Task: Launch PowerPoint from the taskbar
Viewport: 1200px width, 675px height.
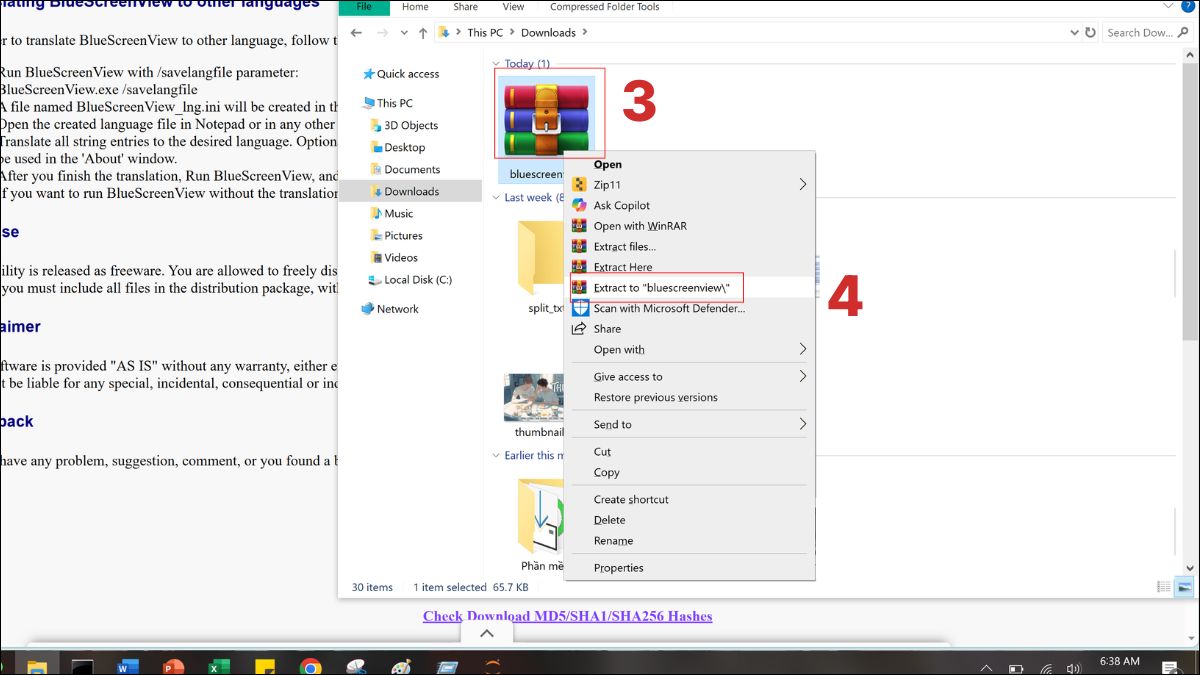Action: [173, 666]
